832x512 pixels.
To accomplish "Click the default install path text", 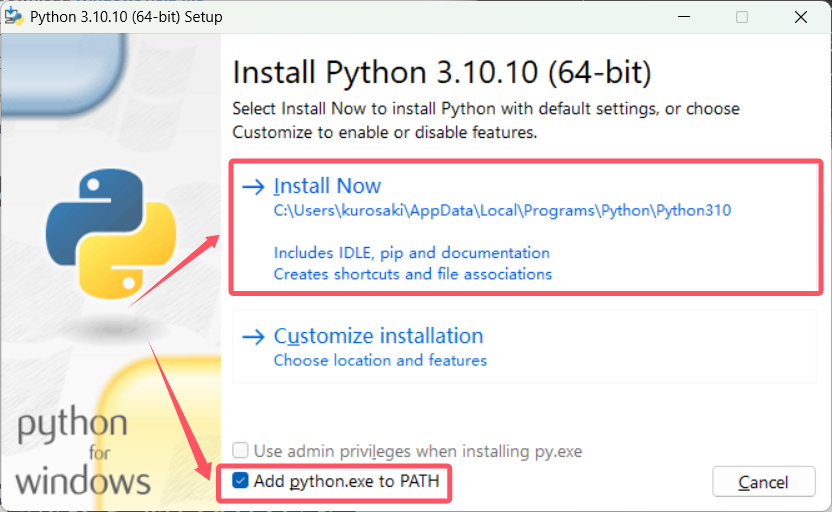I will point(502,211).
